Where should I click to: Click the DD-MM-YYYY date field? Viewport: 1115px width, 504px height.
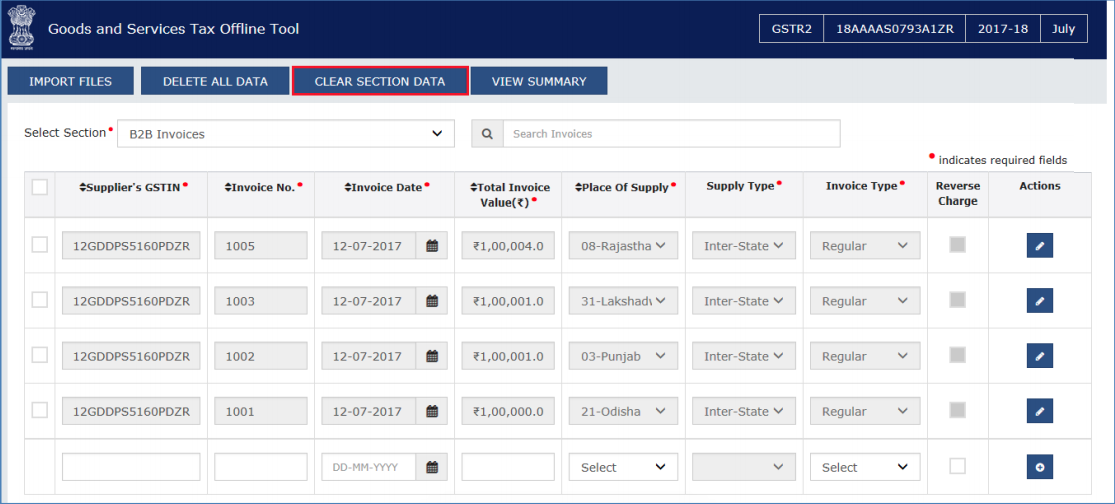coord(368,468)
